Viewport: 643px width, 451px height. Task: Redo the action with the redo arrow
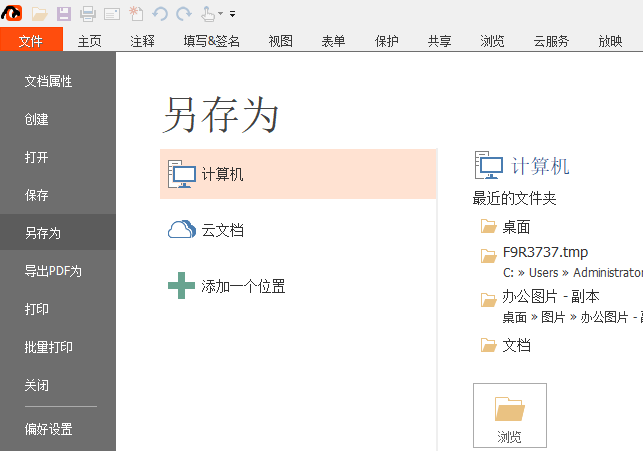click(184, 14)
